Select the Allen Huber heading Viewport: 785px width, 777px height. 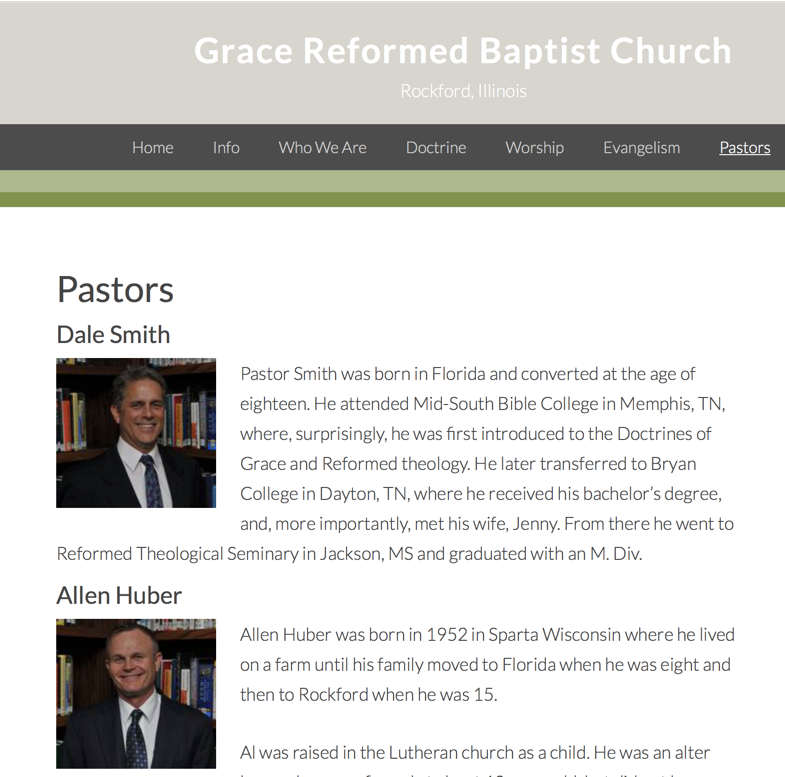[119, 596]
